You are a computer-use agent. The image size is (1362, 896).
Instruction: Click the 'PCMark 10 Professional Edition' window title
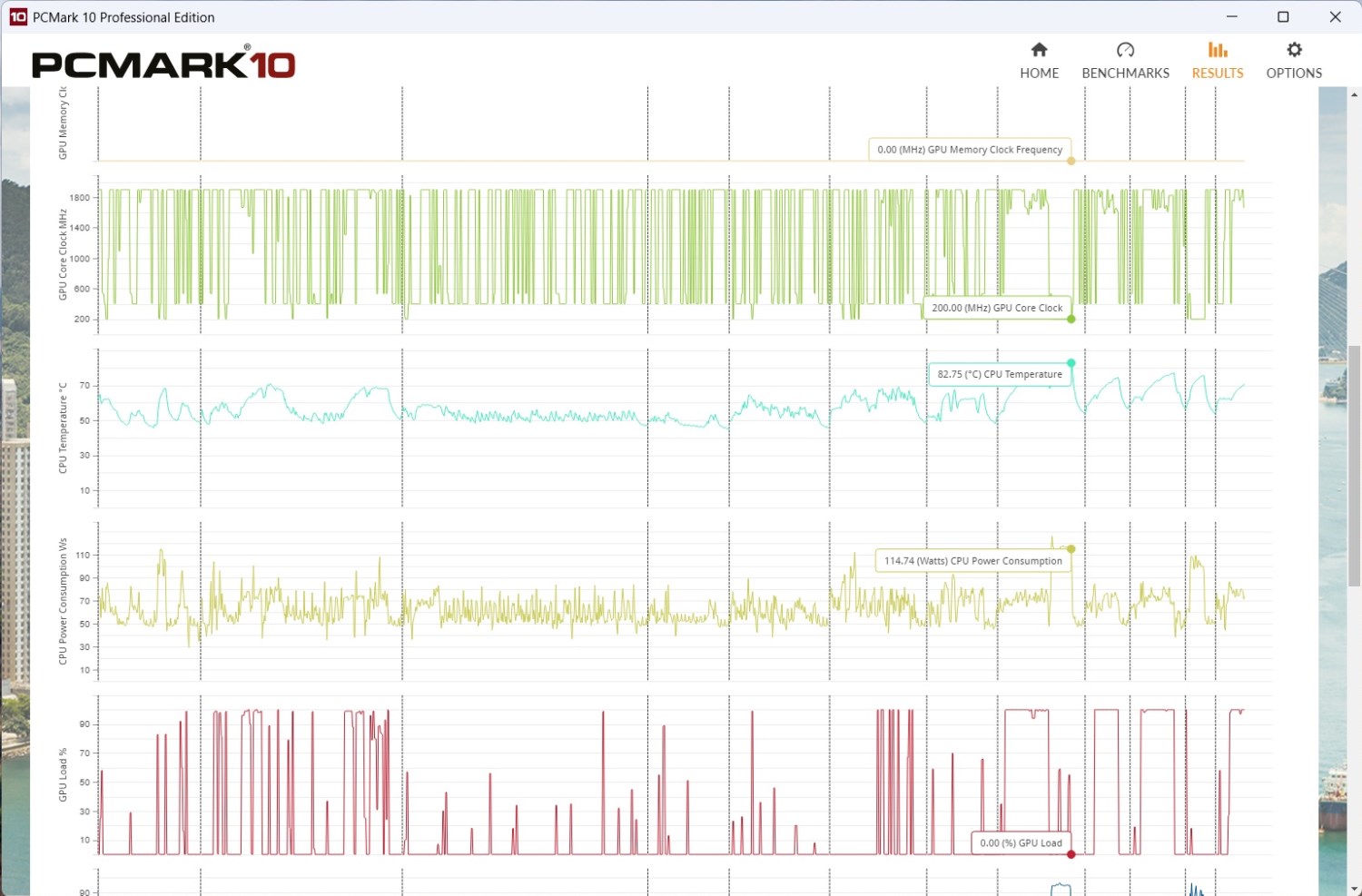pyautogui.click(x=123, y=17)
